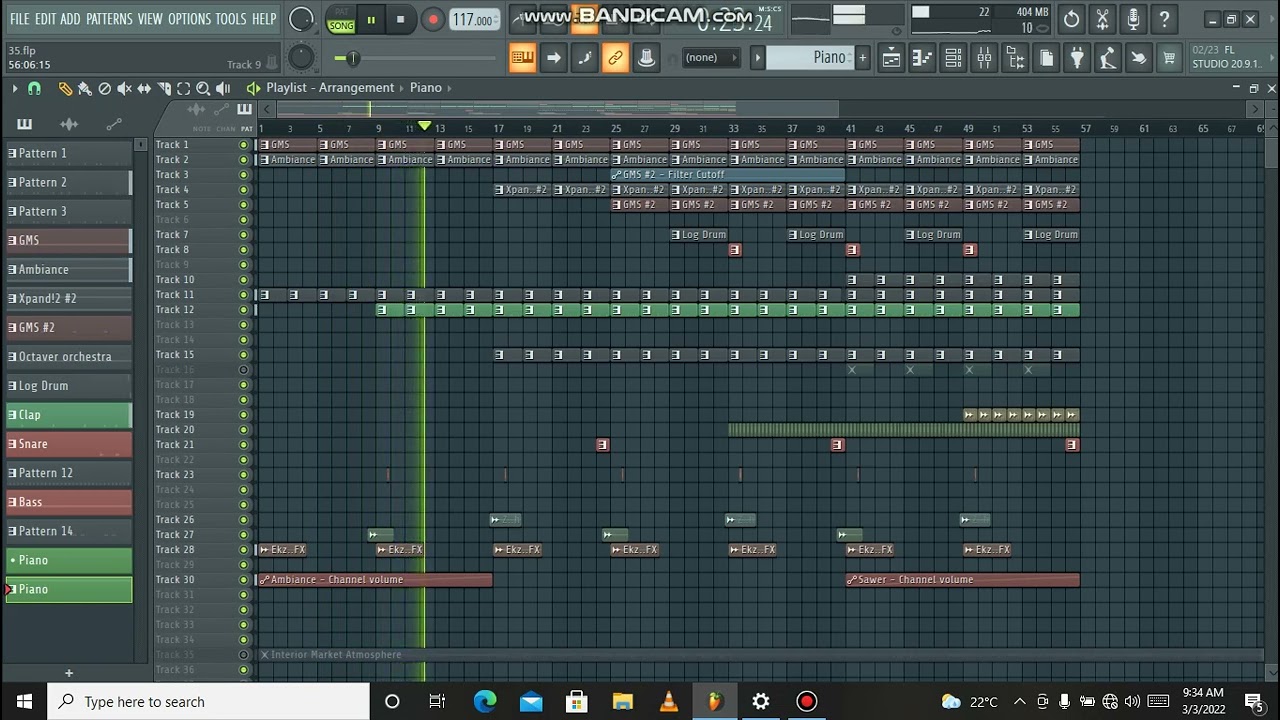The height and width of the screenshot is (720, 1280).
Task: Select Log Drum pattern in picker
Action: click(69, 385)
